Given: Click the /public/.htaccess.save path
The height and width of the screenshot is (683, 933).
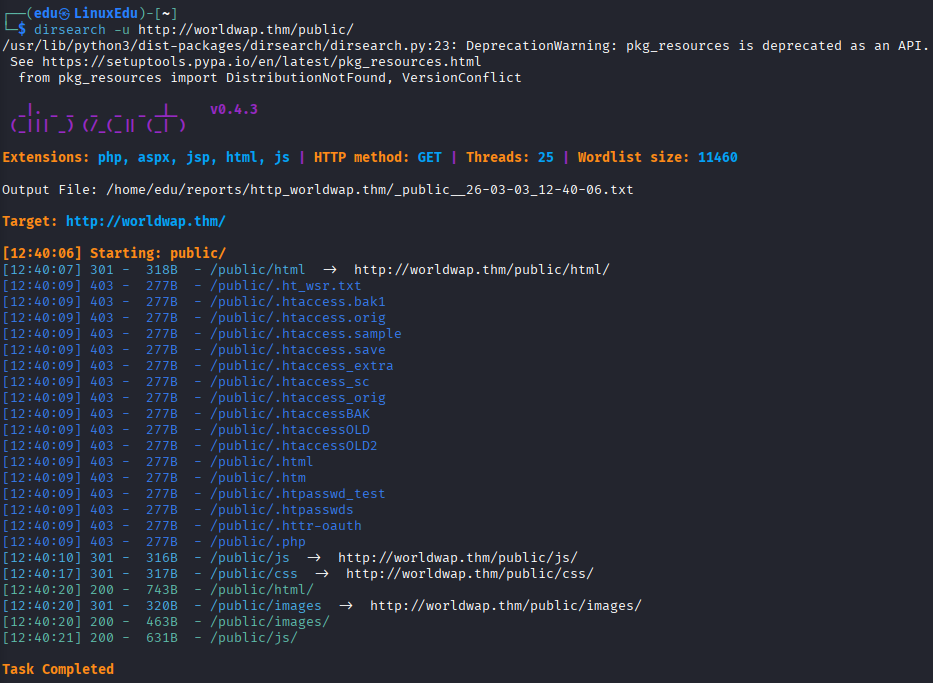Looking at the screenshot, I should click(x=298, y=350).
